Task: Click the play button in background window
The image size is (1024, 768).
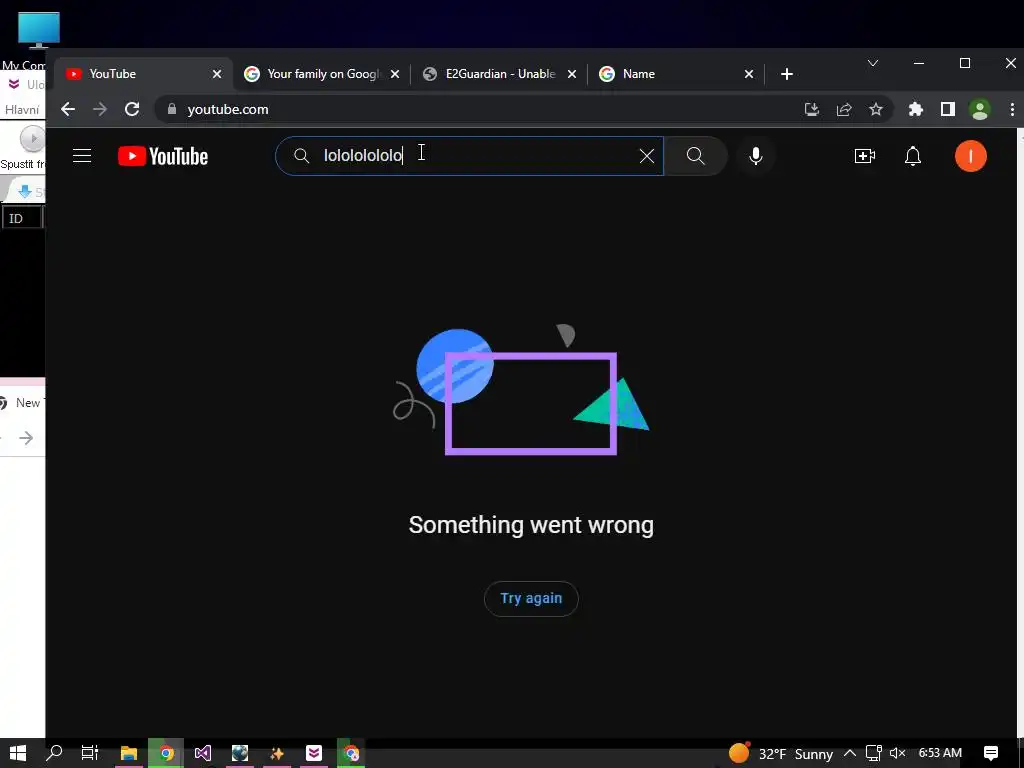Action: 32,138
